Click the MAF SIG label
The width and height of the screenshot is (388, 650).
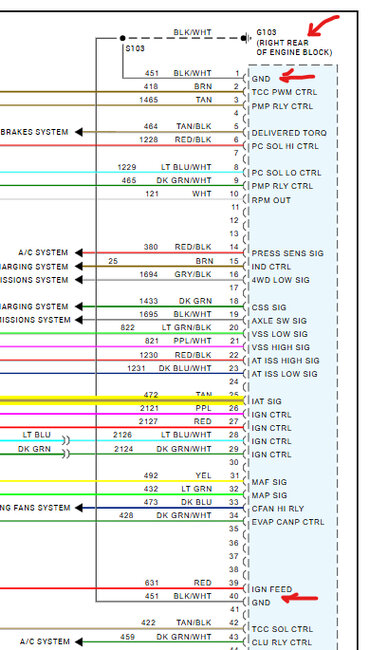pyautogui.click(x=269, y=482)
